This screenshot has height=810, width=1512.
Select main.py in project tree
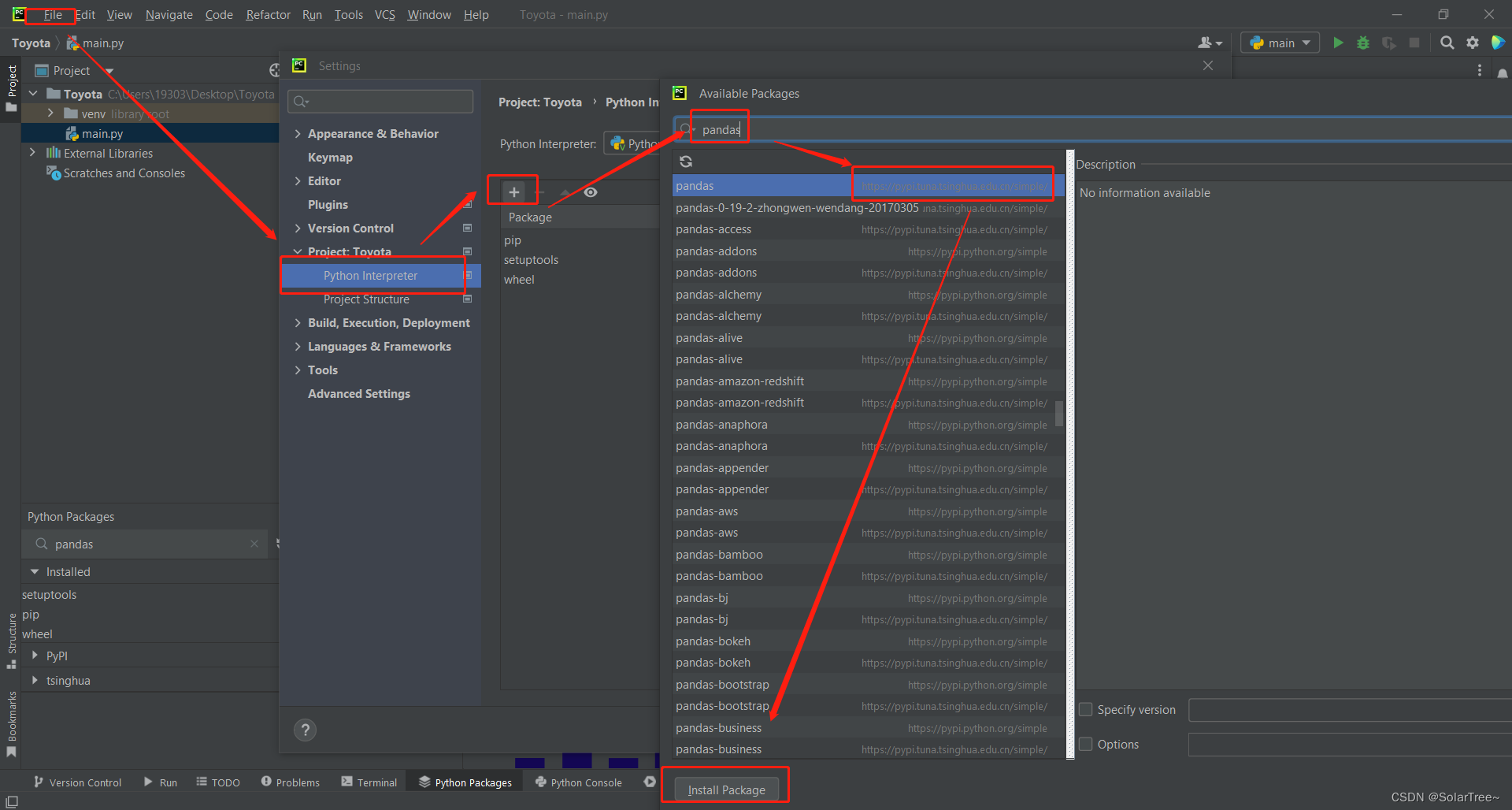pos(102,134)
